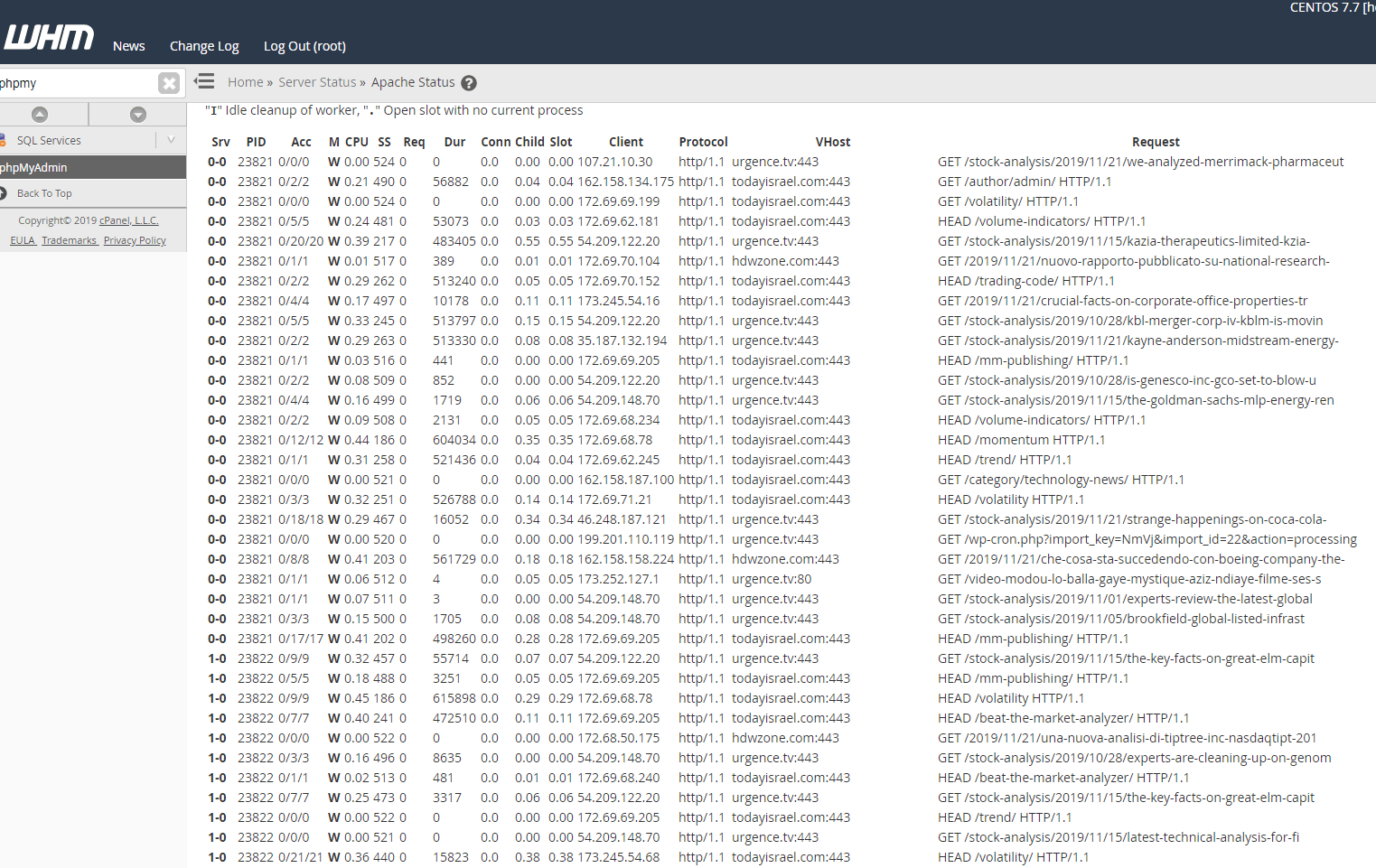Click Apache Status breadcrumb title

click(x=413, y=82)
